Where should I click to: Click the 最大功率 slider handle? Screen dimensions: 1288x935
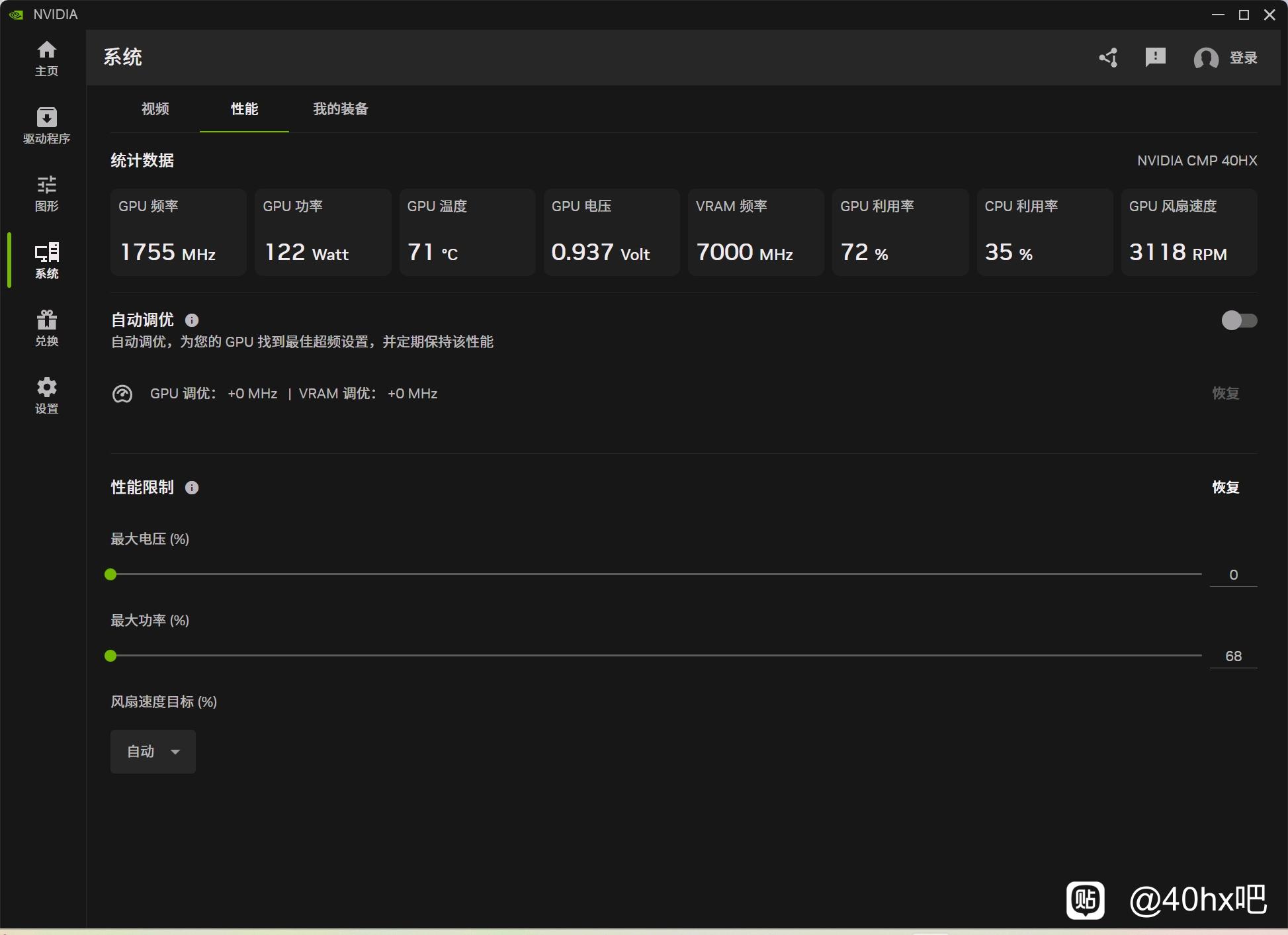coord(110,656)
